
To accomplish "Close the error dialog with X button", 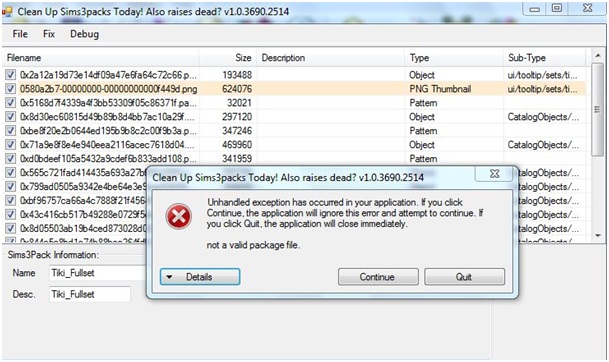I will click(494, 174).
